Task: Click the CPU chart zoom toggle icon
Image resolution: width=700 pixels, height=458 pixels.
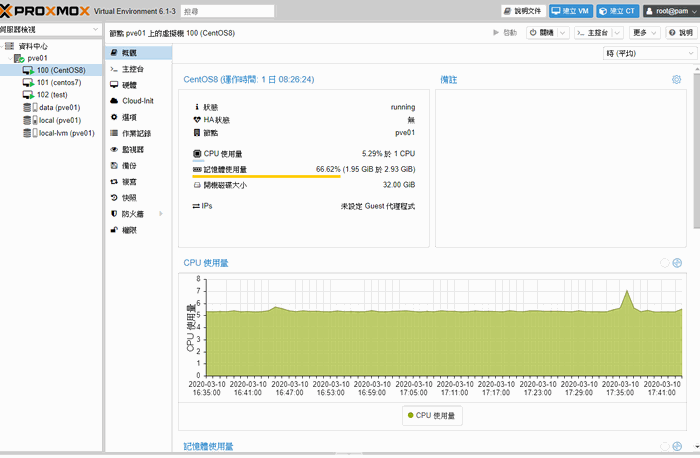Action: [x=677, y=263]
